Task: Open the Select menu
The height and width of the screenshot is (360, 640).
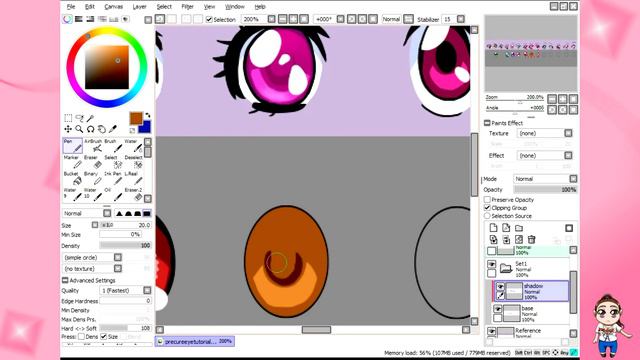Action: pos(164,7)
